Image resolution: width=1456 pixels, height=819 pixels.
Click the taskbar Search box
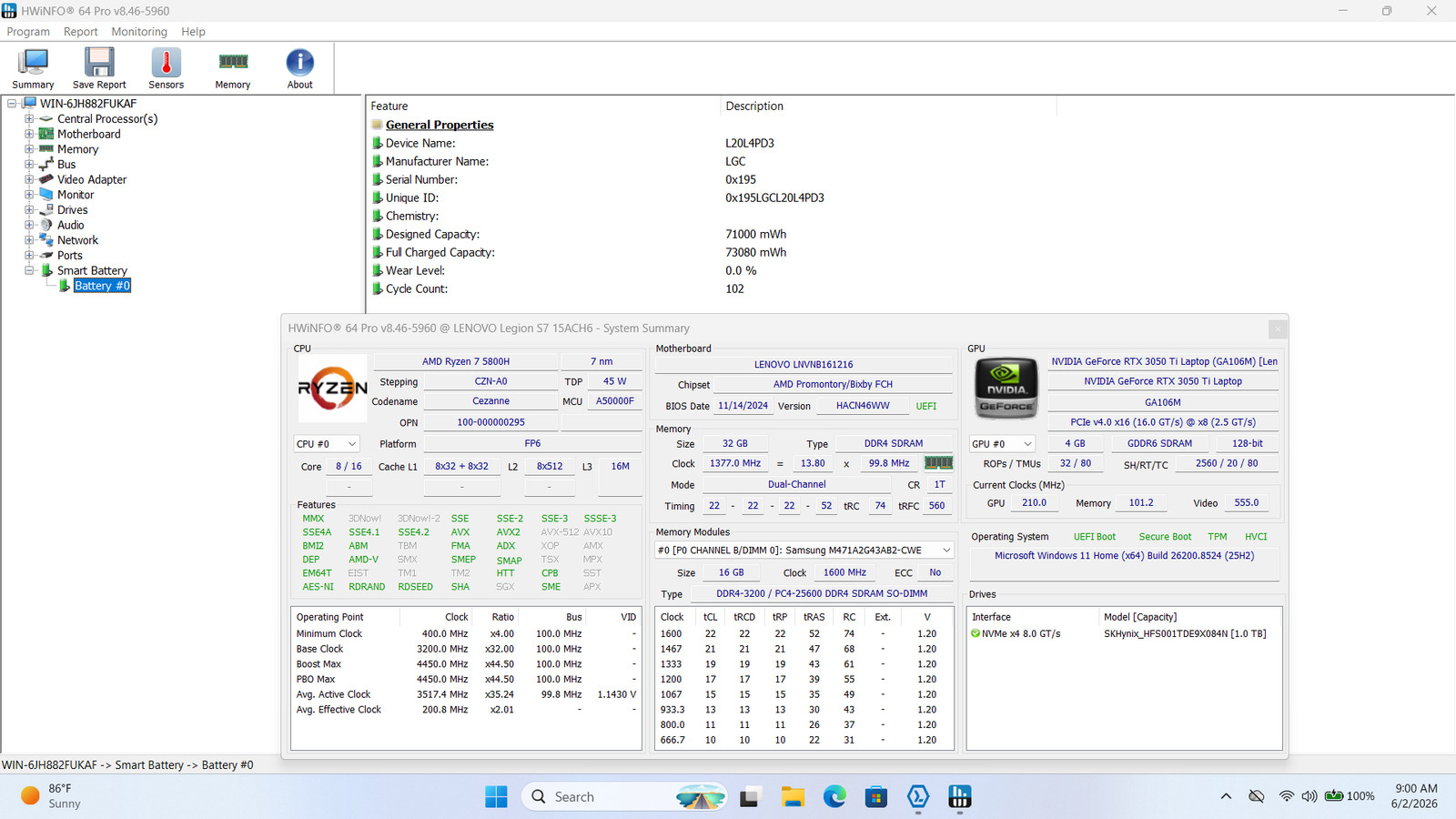pyautogui.click(x=623, y=796)
